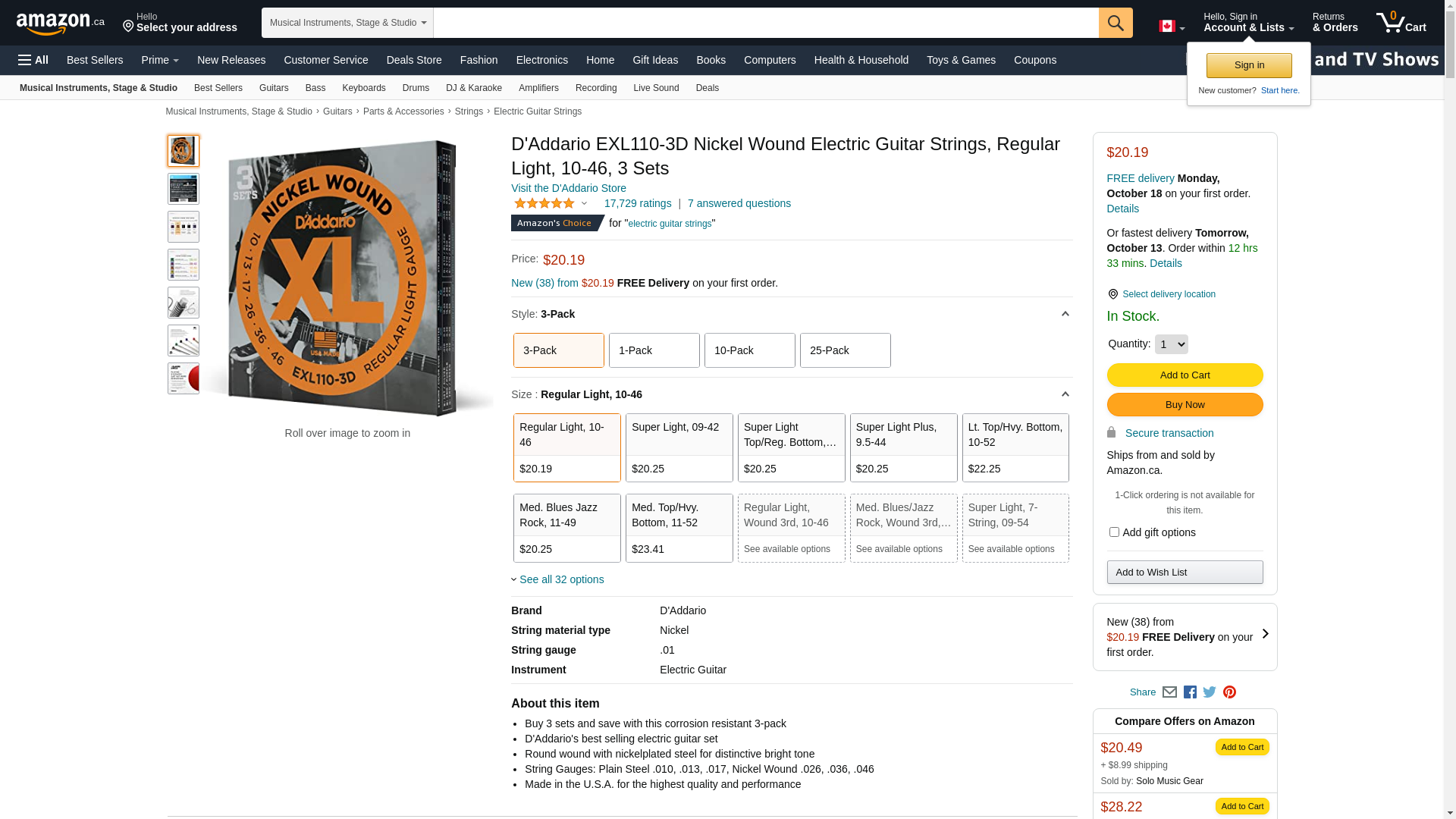Select the second product image thumbnail

point(184,189)
